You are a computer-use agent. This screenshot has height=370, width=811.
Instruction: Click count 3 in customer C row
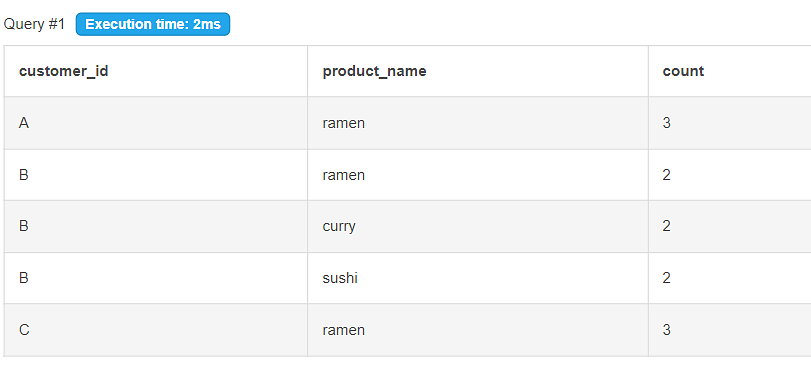point(730,330)
